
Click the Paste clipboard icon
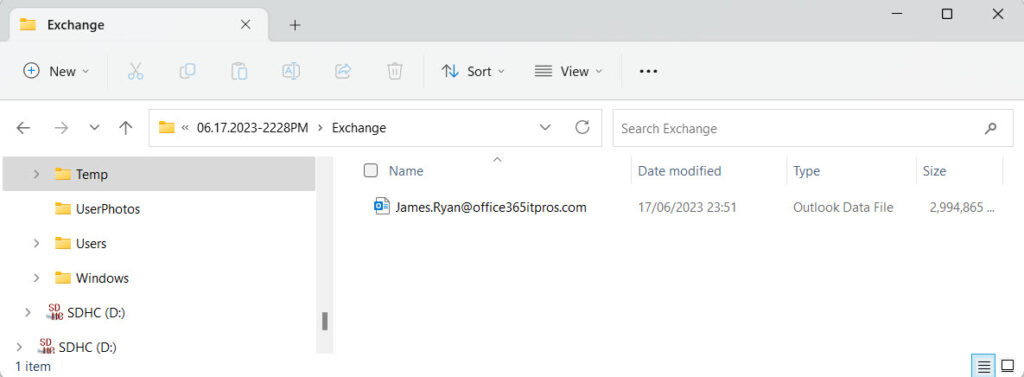click(x=239, y=71)
